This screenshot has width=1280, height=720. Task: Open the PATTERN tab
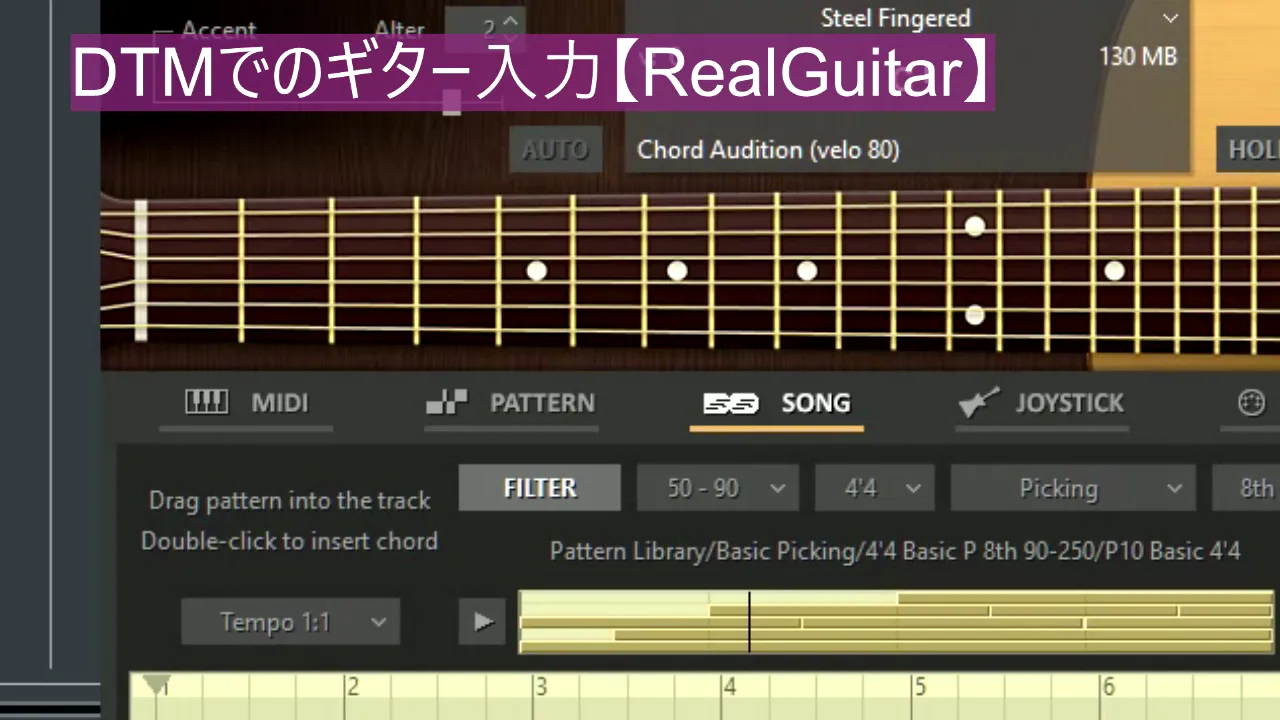[x=510, y=403]
